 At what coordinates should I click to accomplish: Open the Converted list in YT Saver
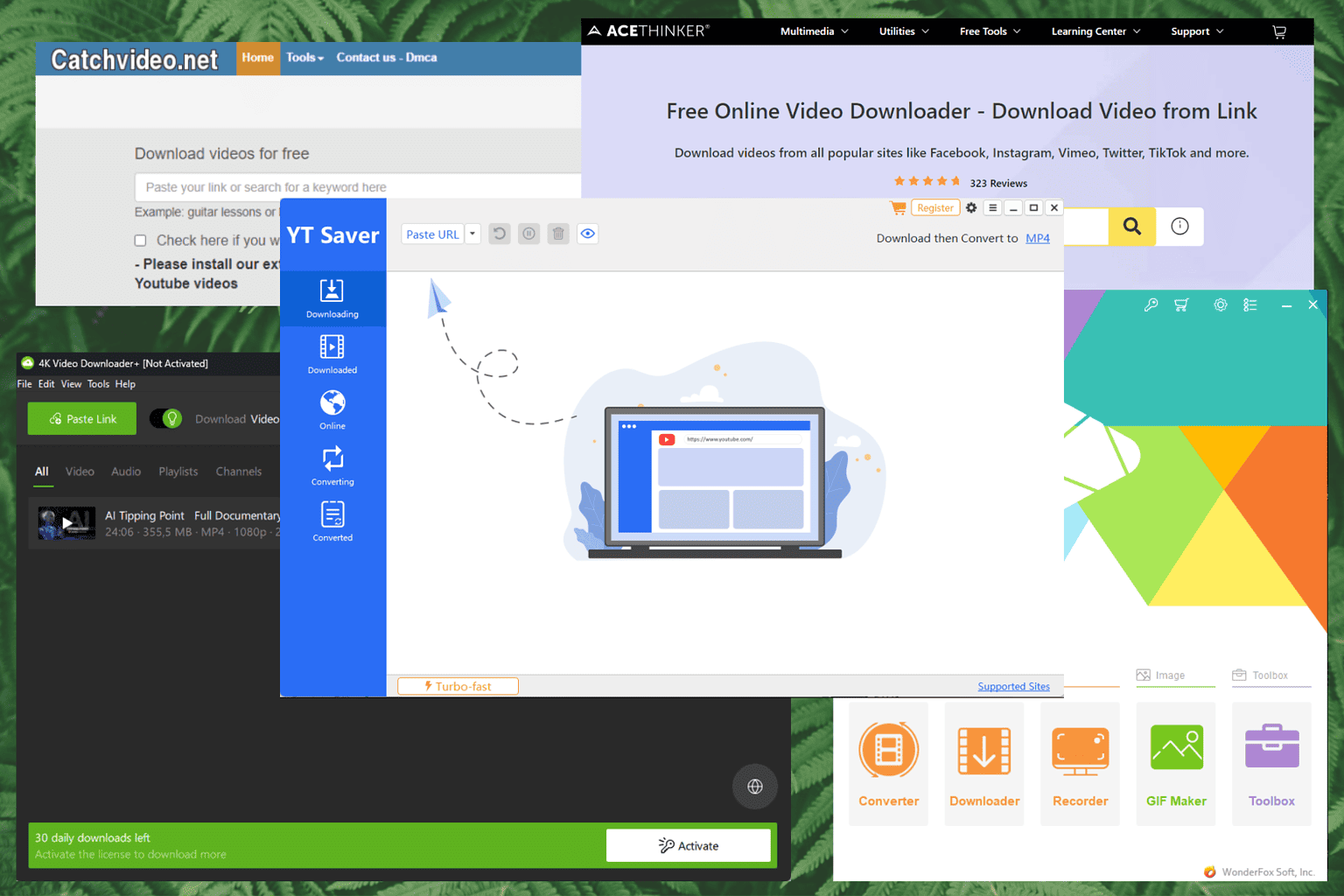[332, 521]
